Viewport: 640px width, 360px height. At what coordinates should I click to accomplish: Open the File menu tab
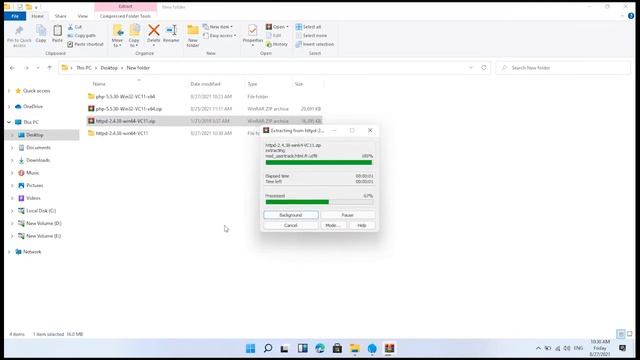tap(15, 16)
